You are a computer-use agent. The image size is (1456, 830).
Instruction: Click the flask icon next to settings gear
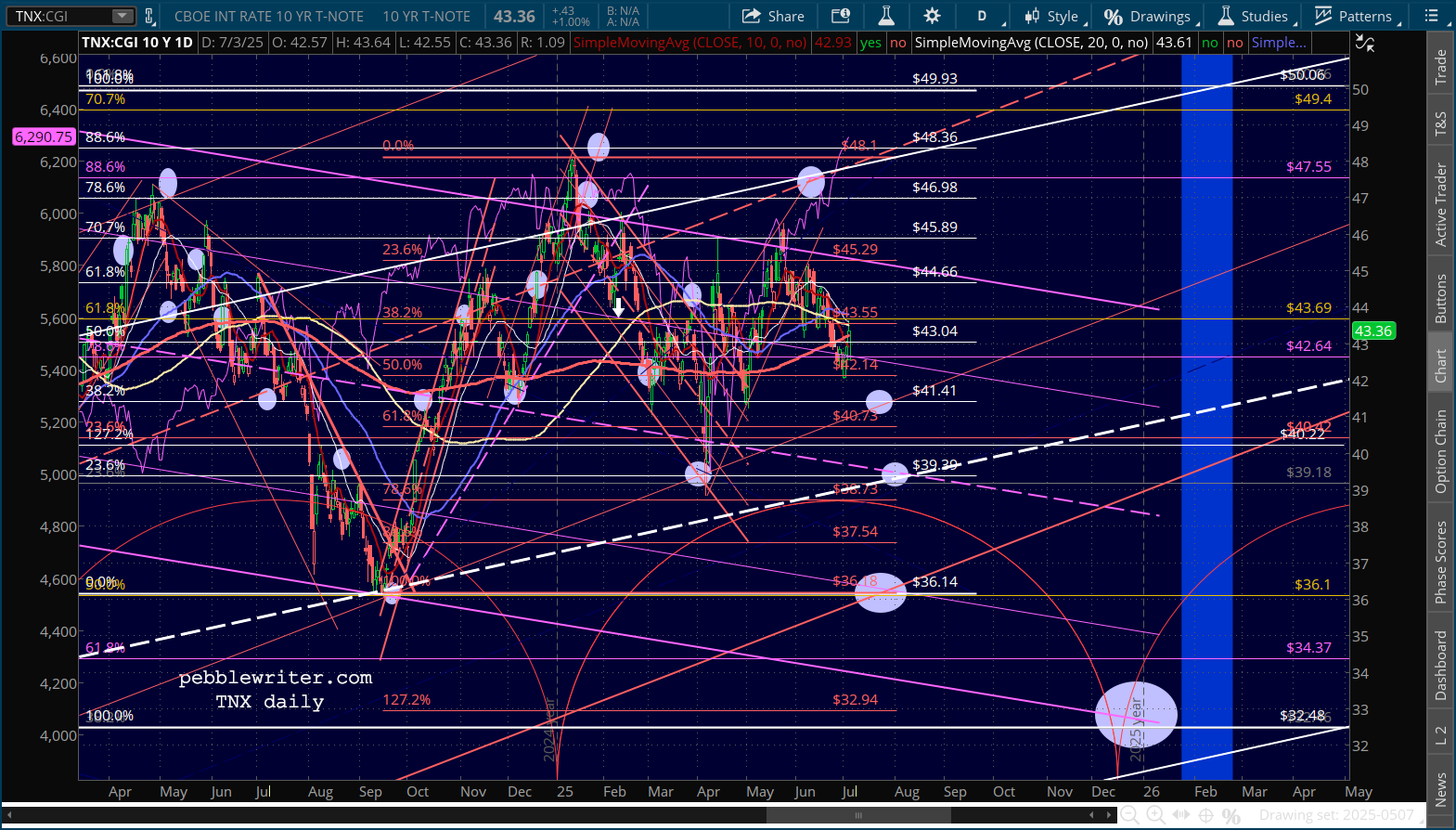coord(886,16)
